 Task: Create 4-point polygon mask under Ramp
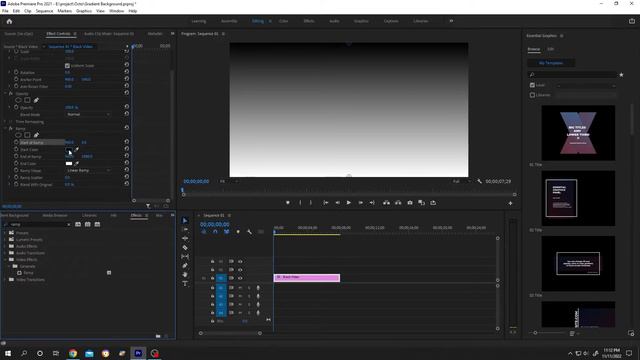click(27, 135)
